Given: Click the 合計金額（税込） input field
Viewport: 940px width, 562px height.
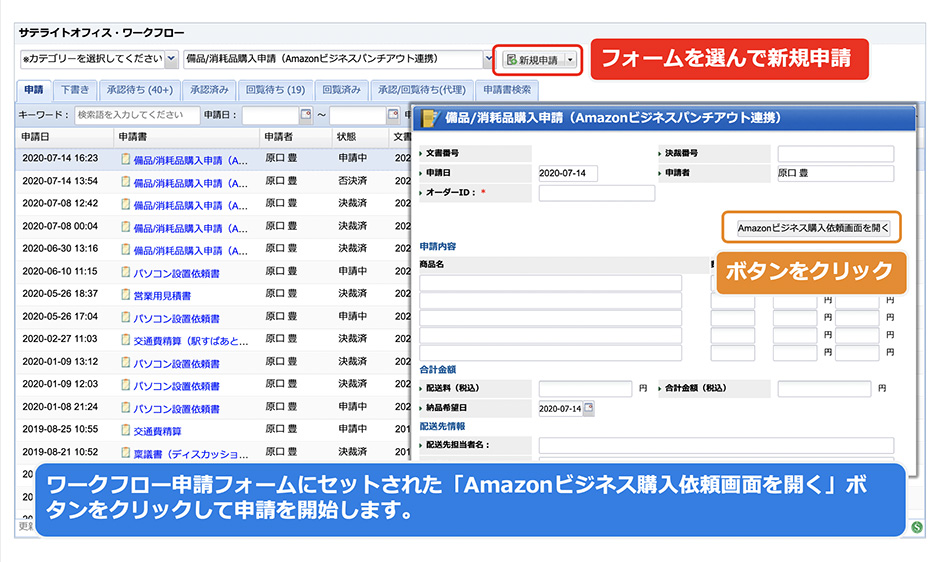Looking at the screenshot, I should pyautogui.click(x=824, y=389).
